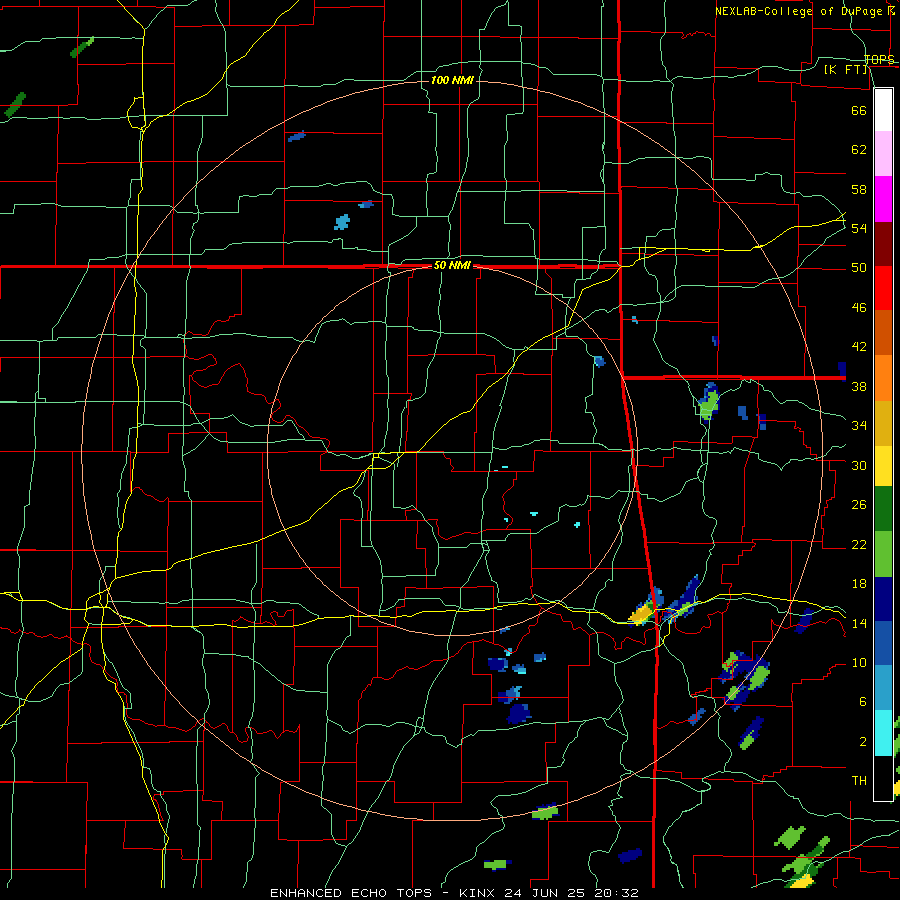Click the light blue echo north of the 50 NMI ring

coord(342,222)
